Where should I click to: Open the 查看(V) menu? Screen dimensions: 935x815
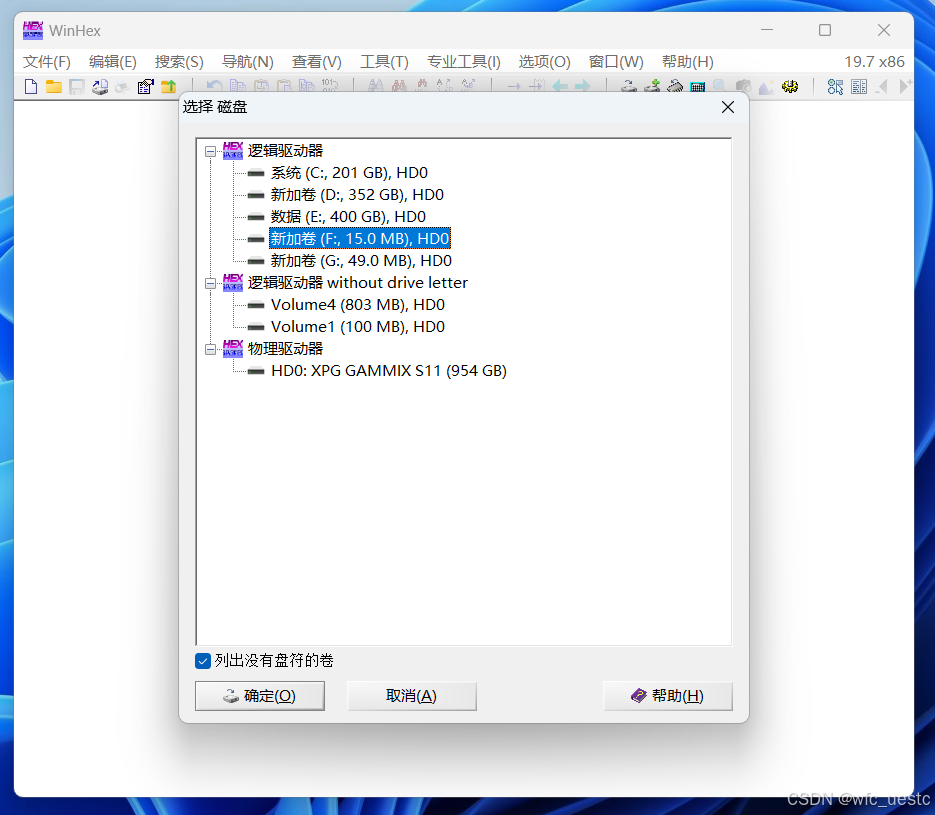(x=317, y=61)
